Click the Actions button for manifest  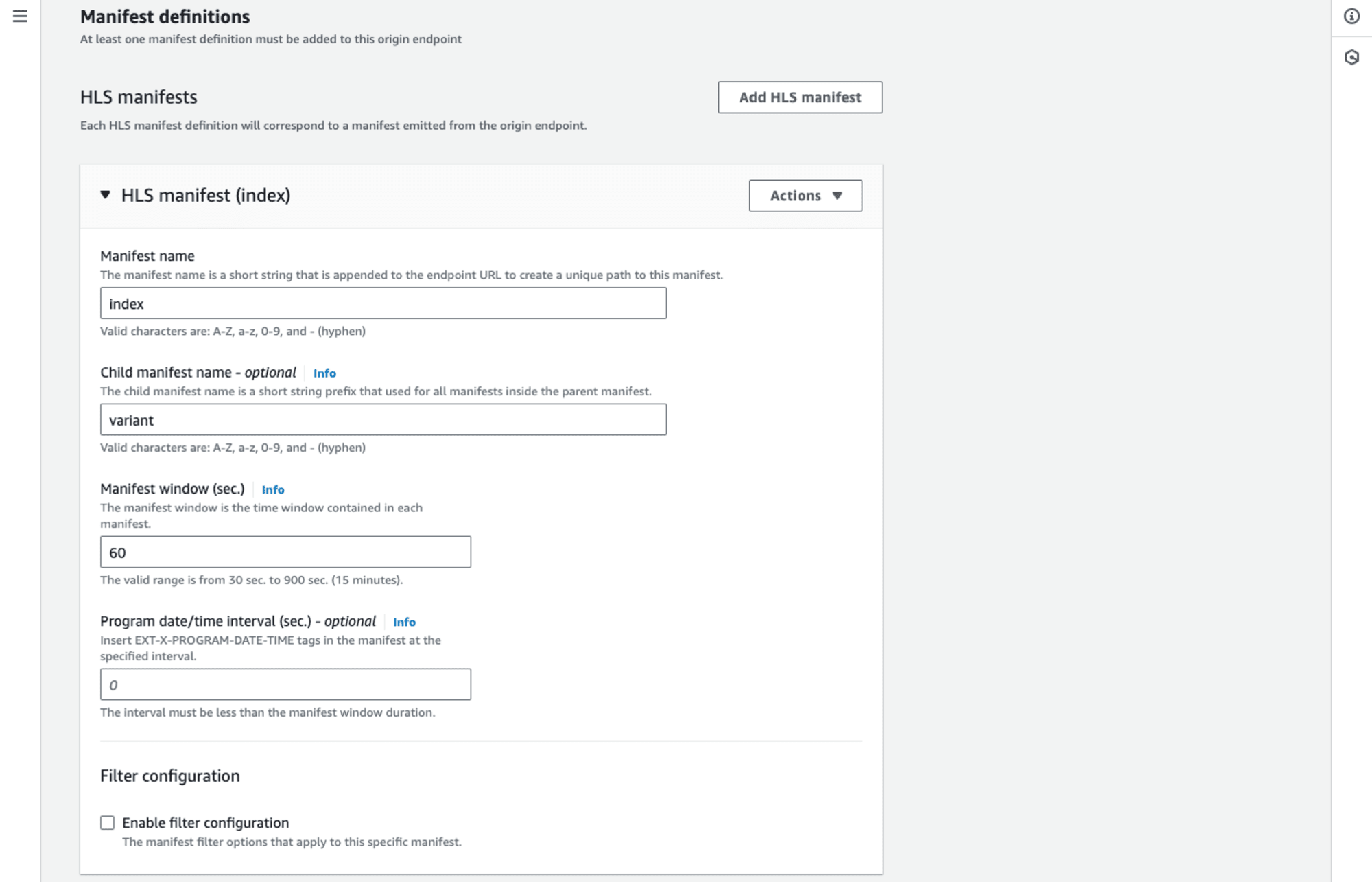[806, 195]
